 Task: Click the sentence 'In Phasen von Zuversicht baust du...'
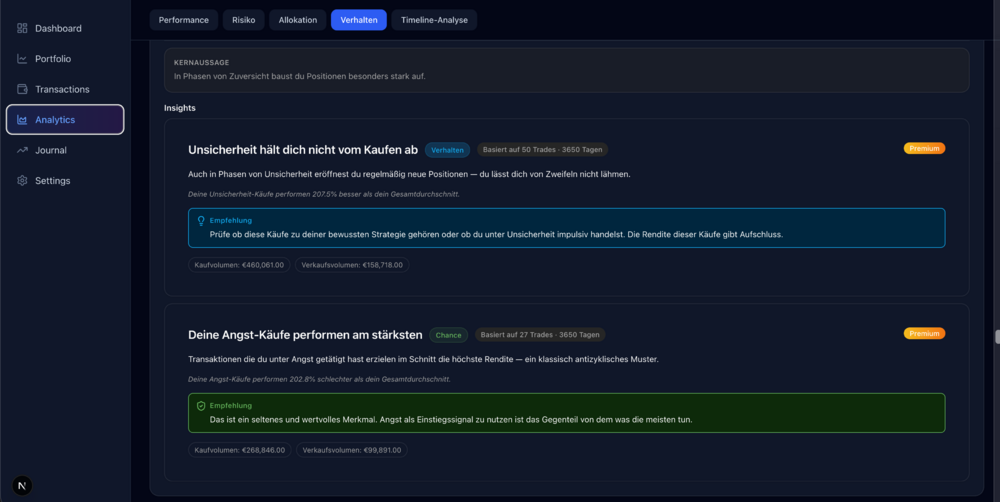click(300, 76)
